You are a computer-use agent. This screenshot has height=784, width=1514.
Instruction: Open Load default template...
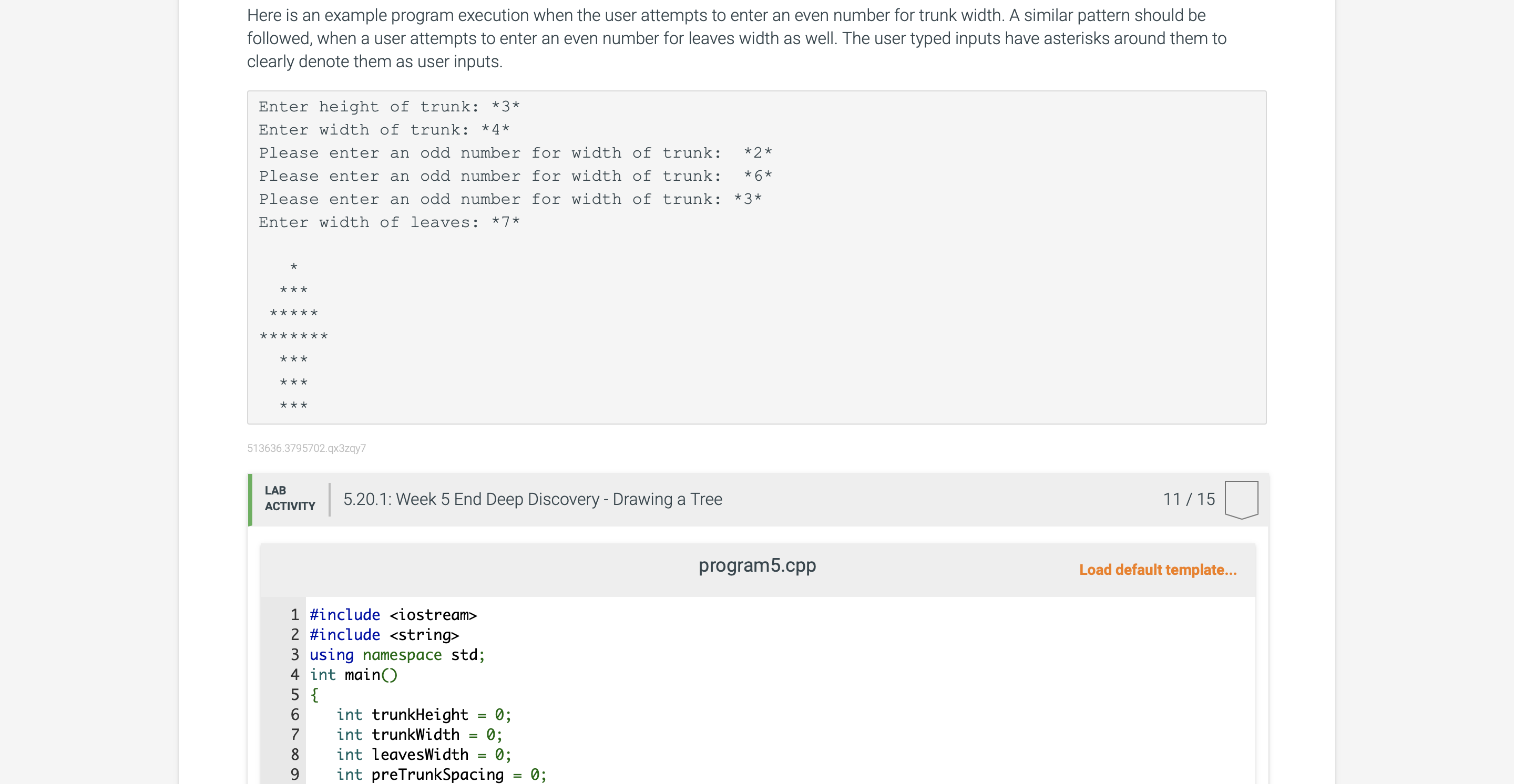pos(1158,569)
